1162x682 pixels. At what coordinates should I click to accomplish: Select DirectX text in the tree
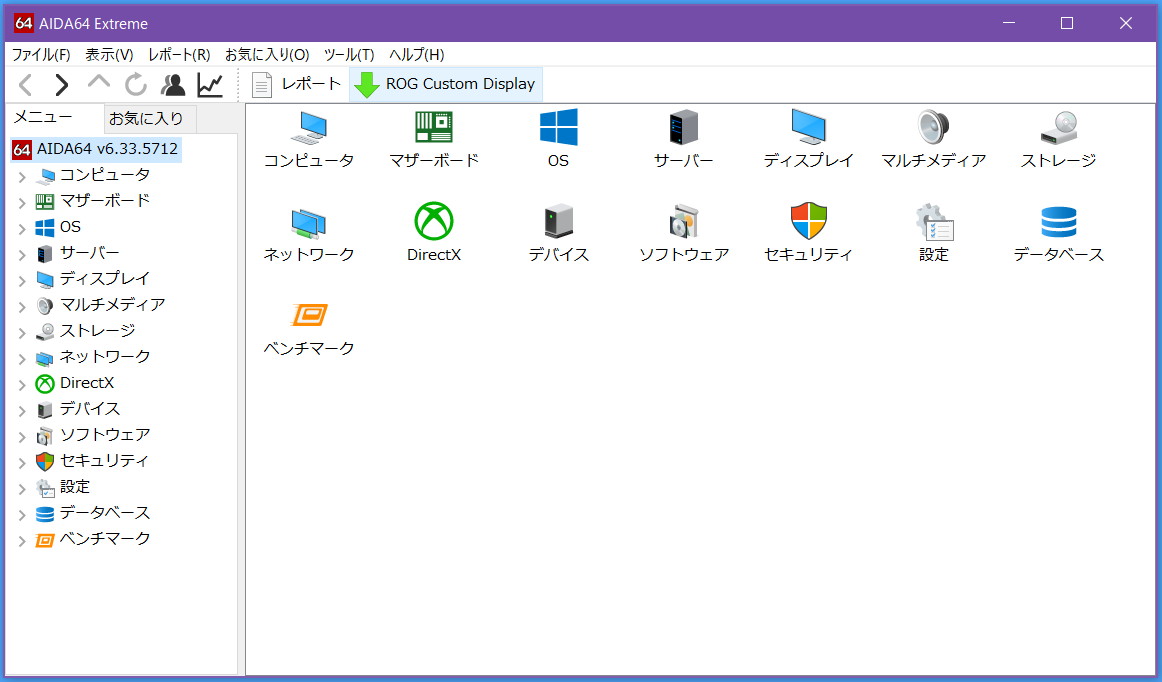(x=87, y=383)
